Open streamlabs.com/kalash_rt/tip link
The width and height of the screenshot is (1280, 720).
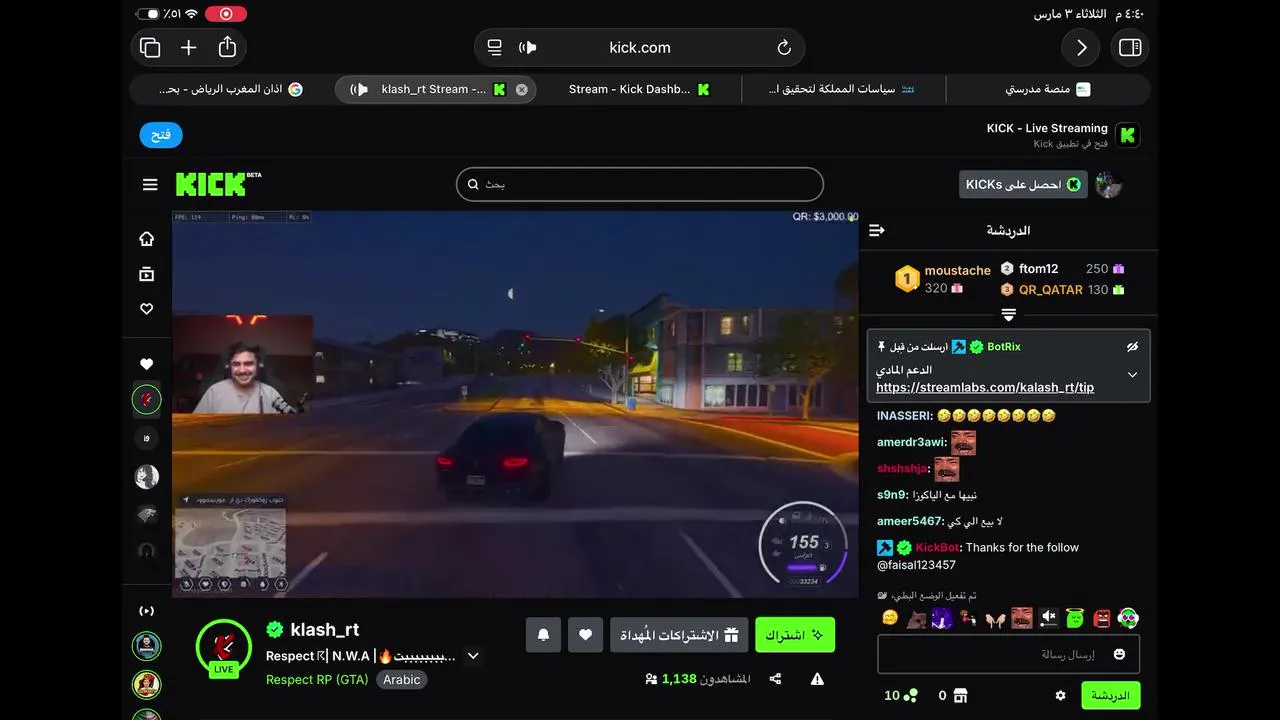(985, 387)
